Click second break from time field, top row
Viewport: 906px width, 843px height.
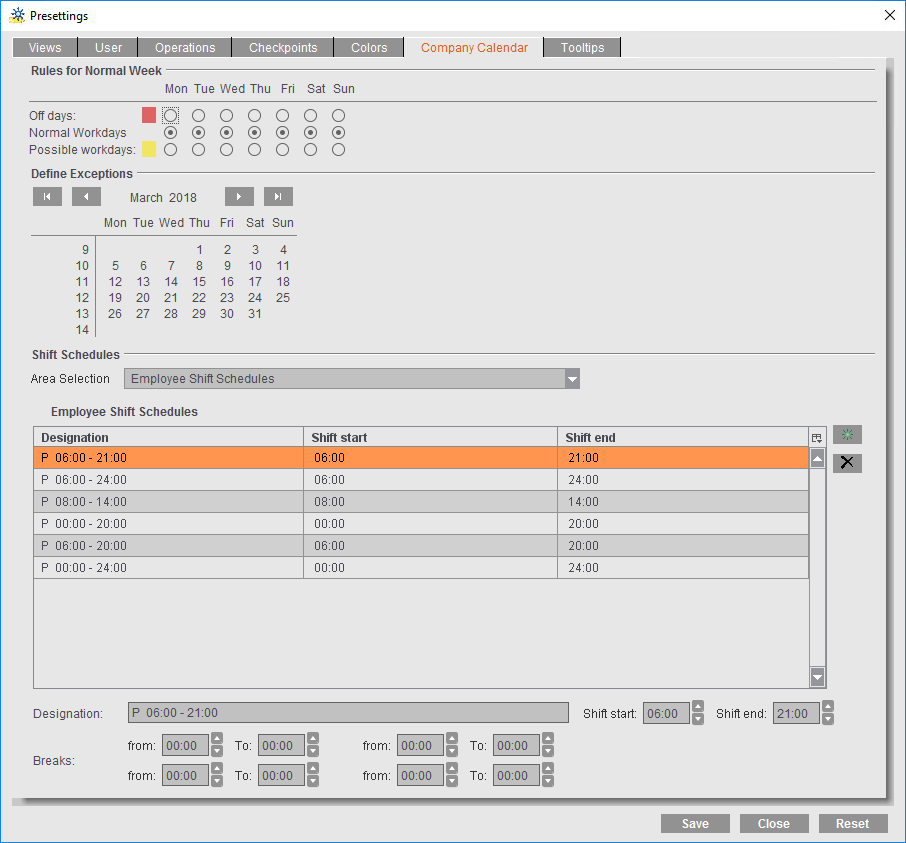pyautogui.click(x=420, y=745)
